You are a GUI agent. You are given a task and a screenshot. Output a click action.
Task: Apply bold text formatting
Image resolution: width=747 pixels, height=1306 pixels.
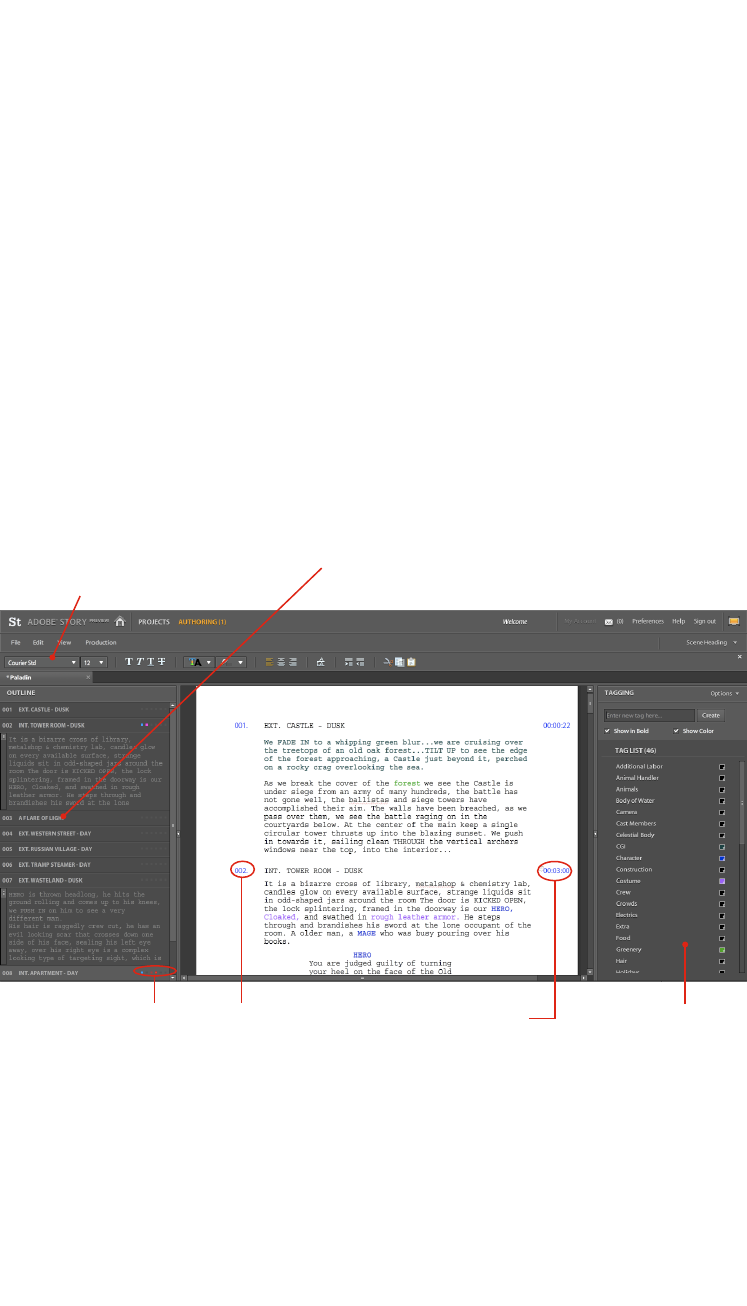(x=129, y=662)
